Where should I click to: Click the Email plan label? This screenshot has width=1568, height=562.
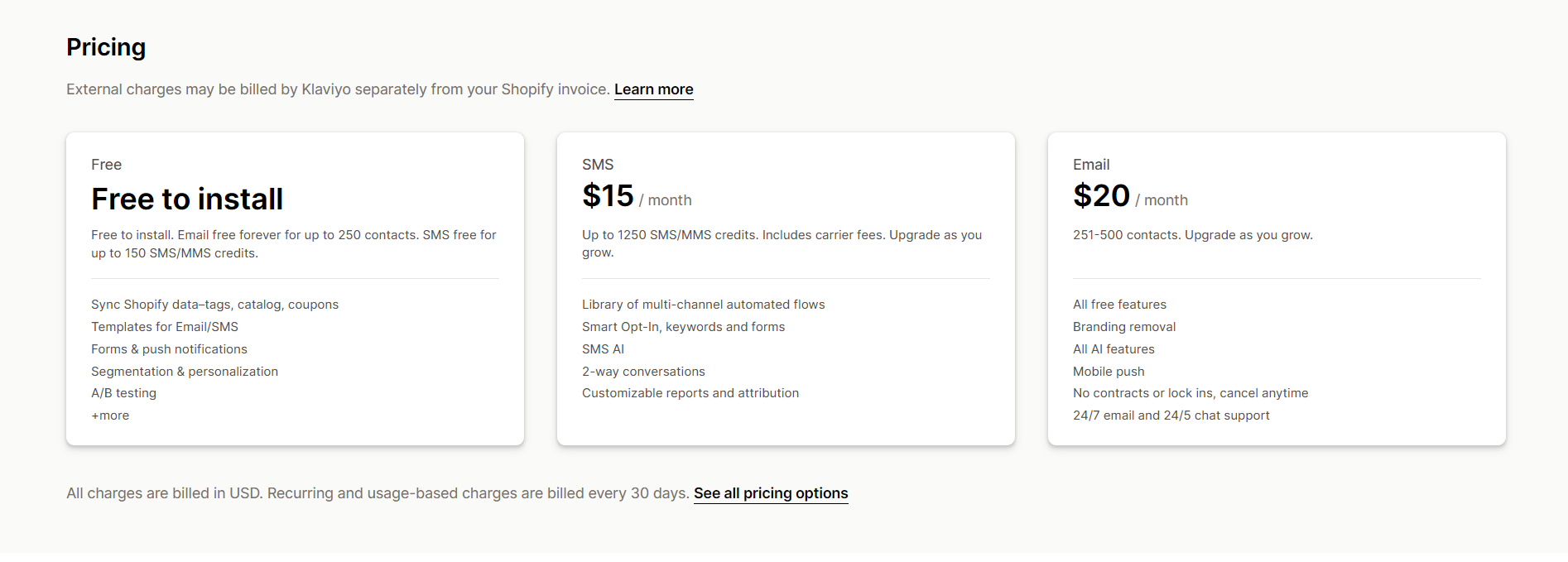point(1090,164)
